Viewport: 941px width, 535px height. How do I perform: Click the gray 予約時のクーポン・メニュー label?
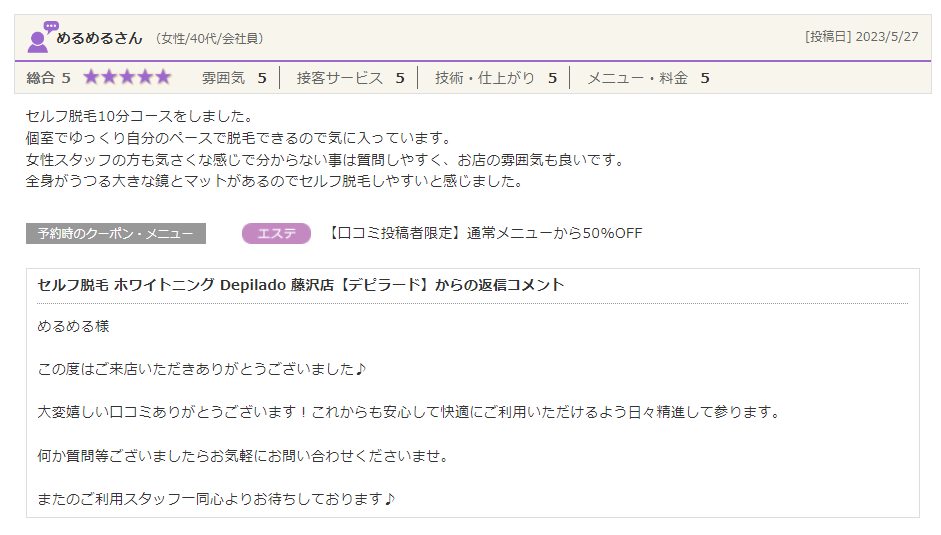116,233
